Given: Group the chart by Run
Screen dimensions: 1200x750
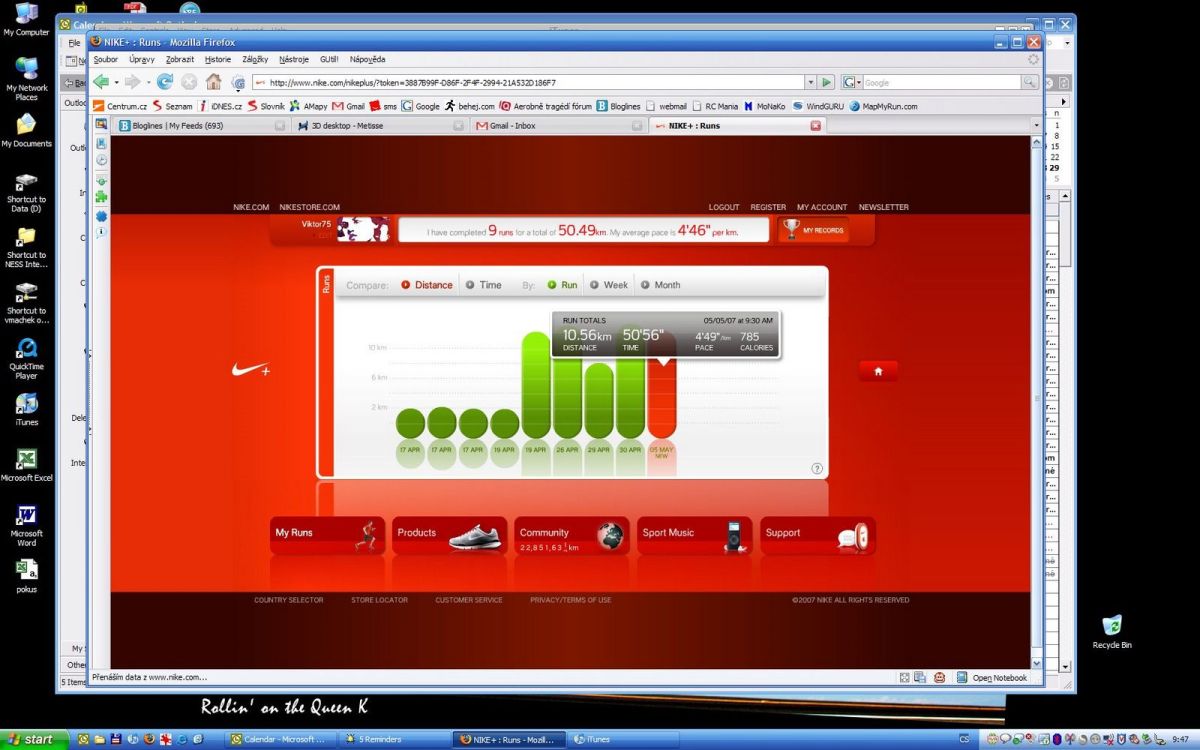Looking at the screenshot, I should (562, 285).
